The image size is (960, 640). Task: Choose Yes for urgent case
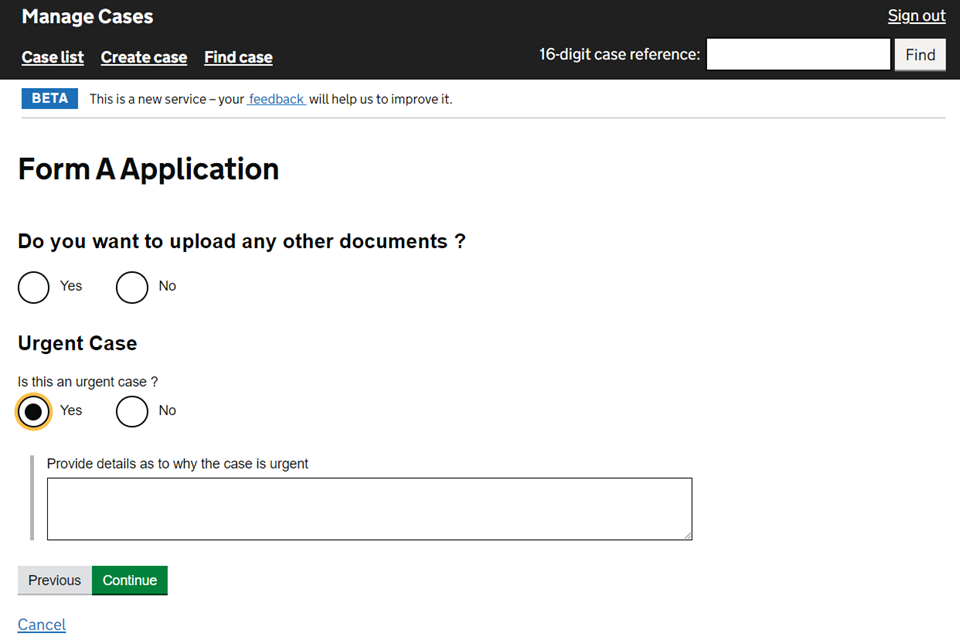pos(34,411)
